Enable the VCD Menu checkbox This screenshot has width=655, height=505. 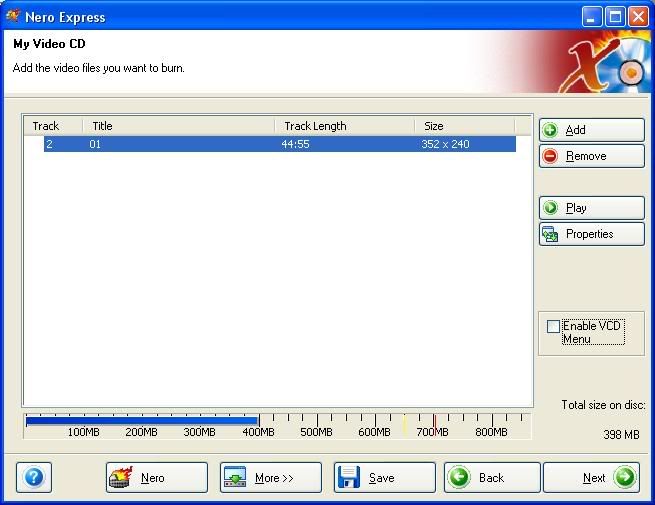tap(553, 326)
